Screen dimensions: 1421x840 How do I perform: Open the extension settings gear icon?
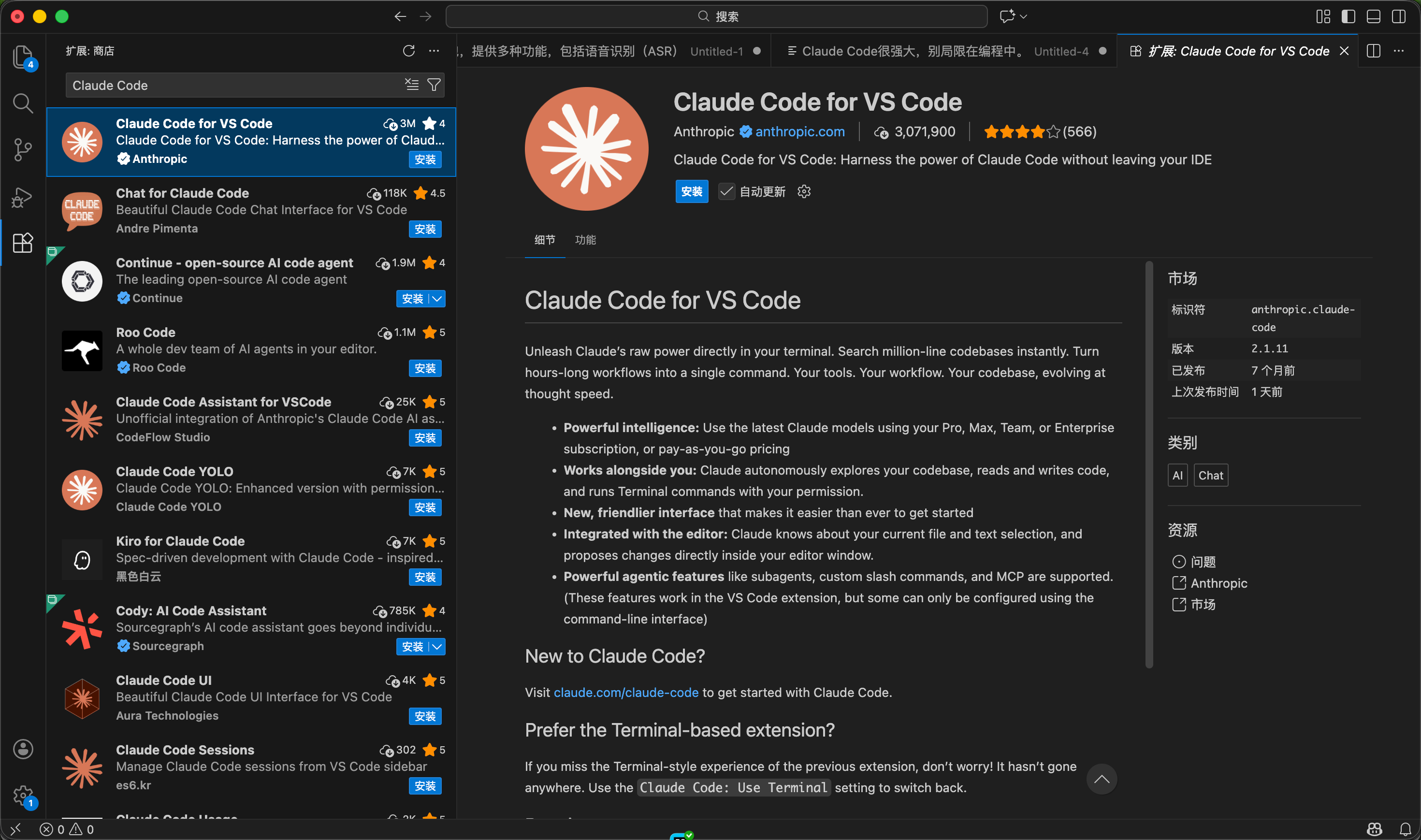pyautogui.click(x=804, y=192)
